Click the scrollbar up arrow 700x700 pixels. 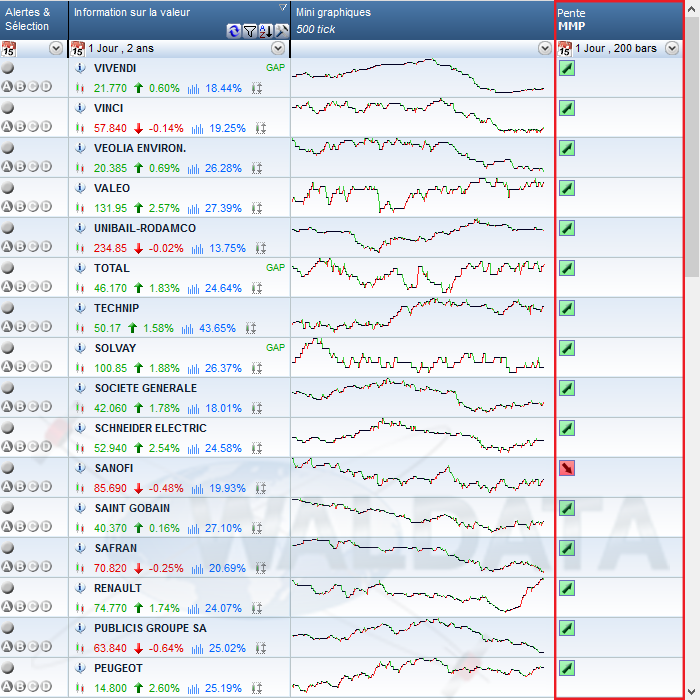(692, 9)
